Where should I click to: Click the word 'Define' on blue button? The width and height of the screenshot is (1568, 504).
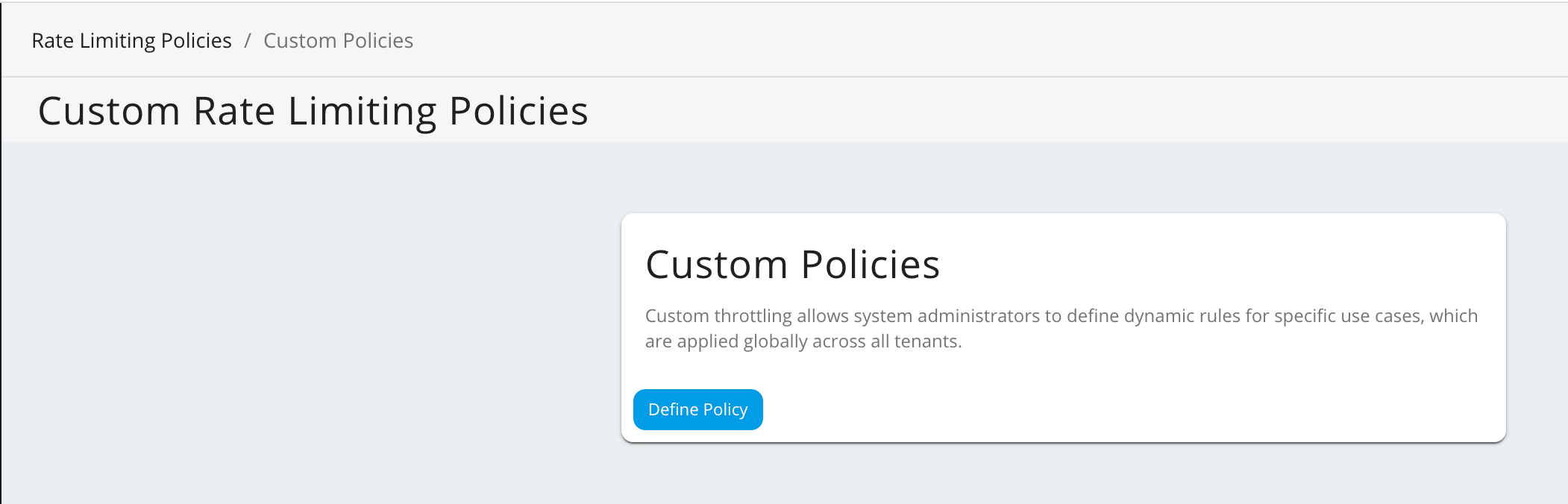[x=674, y=409]
